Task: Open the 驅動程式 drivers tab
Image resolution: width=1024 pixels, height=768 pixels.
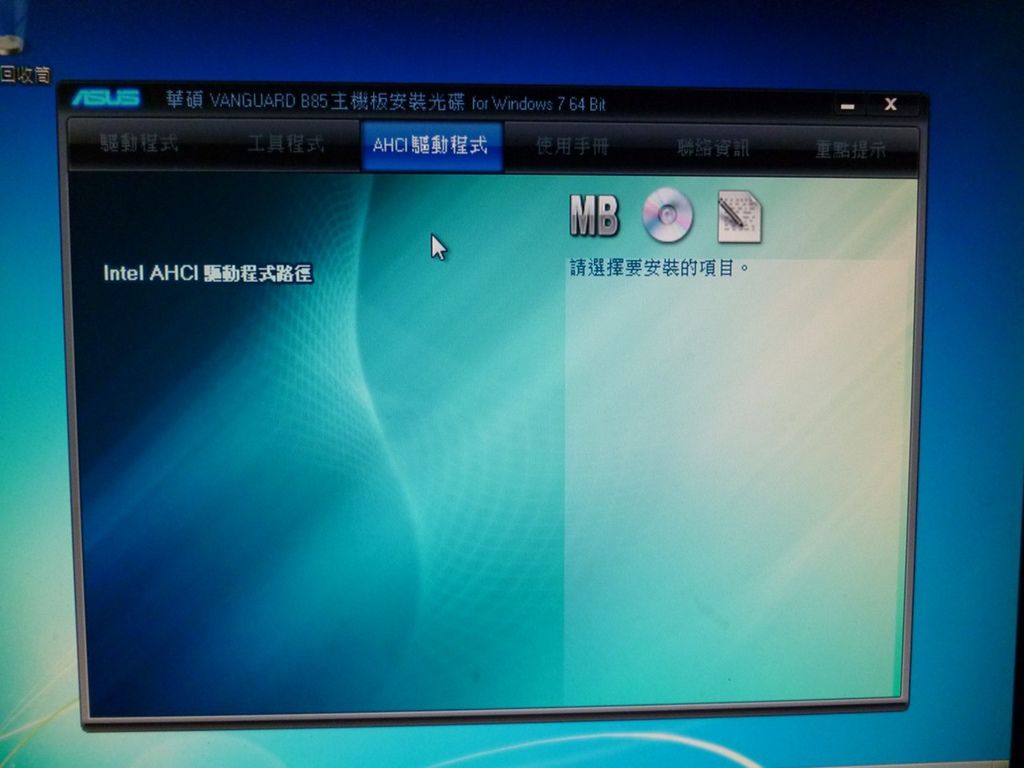Action: [x=139, y=142]
